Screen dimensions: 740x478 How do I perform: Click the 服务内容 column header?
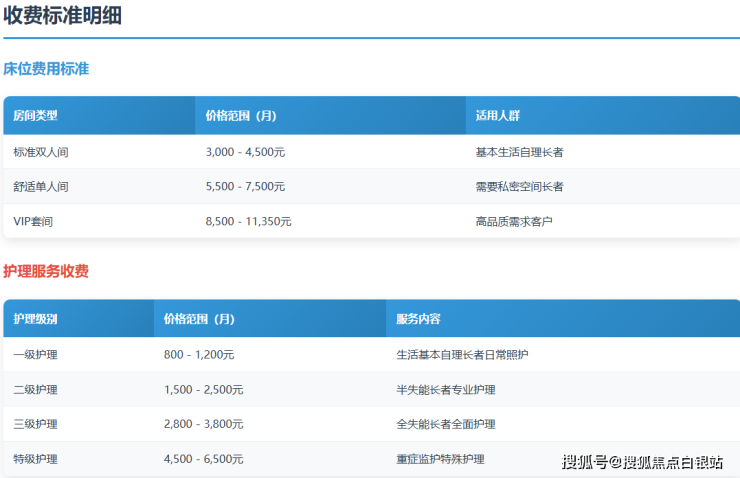[x=418, y=319]
